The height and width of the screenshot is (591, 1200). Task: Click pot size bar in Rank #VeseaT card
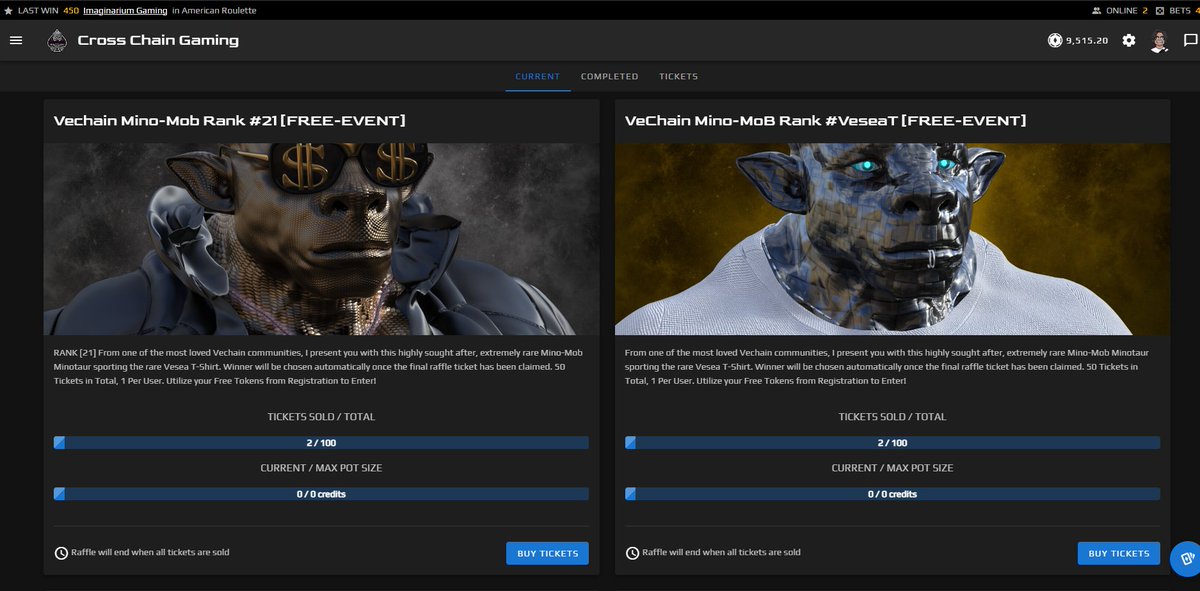click(x=892, y=494)
